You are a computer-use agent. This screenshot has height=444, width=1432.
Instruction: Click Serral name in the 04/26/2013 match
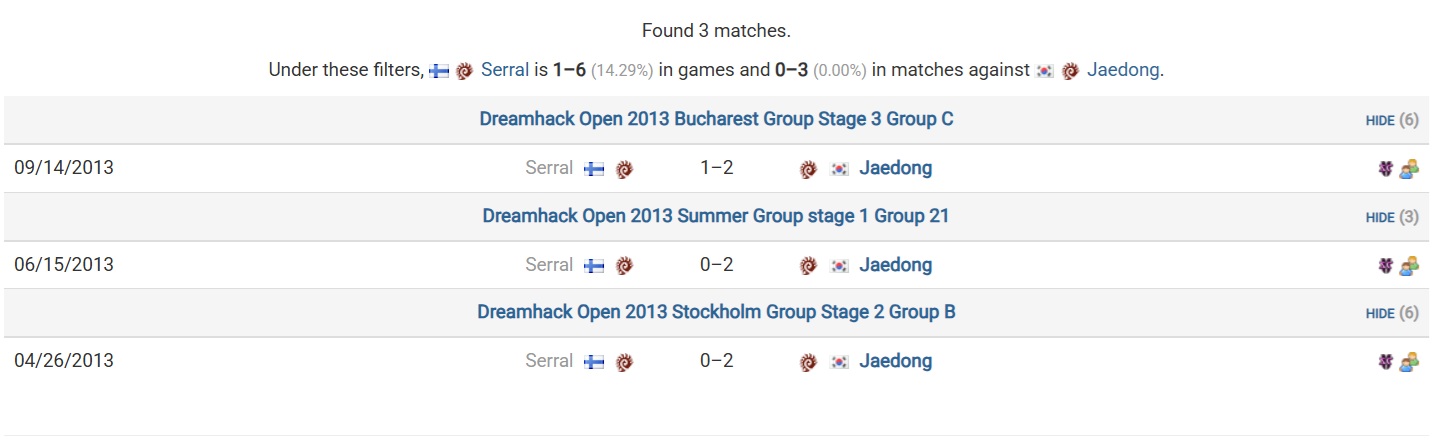549,361
